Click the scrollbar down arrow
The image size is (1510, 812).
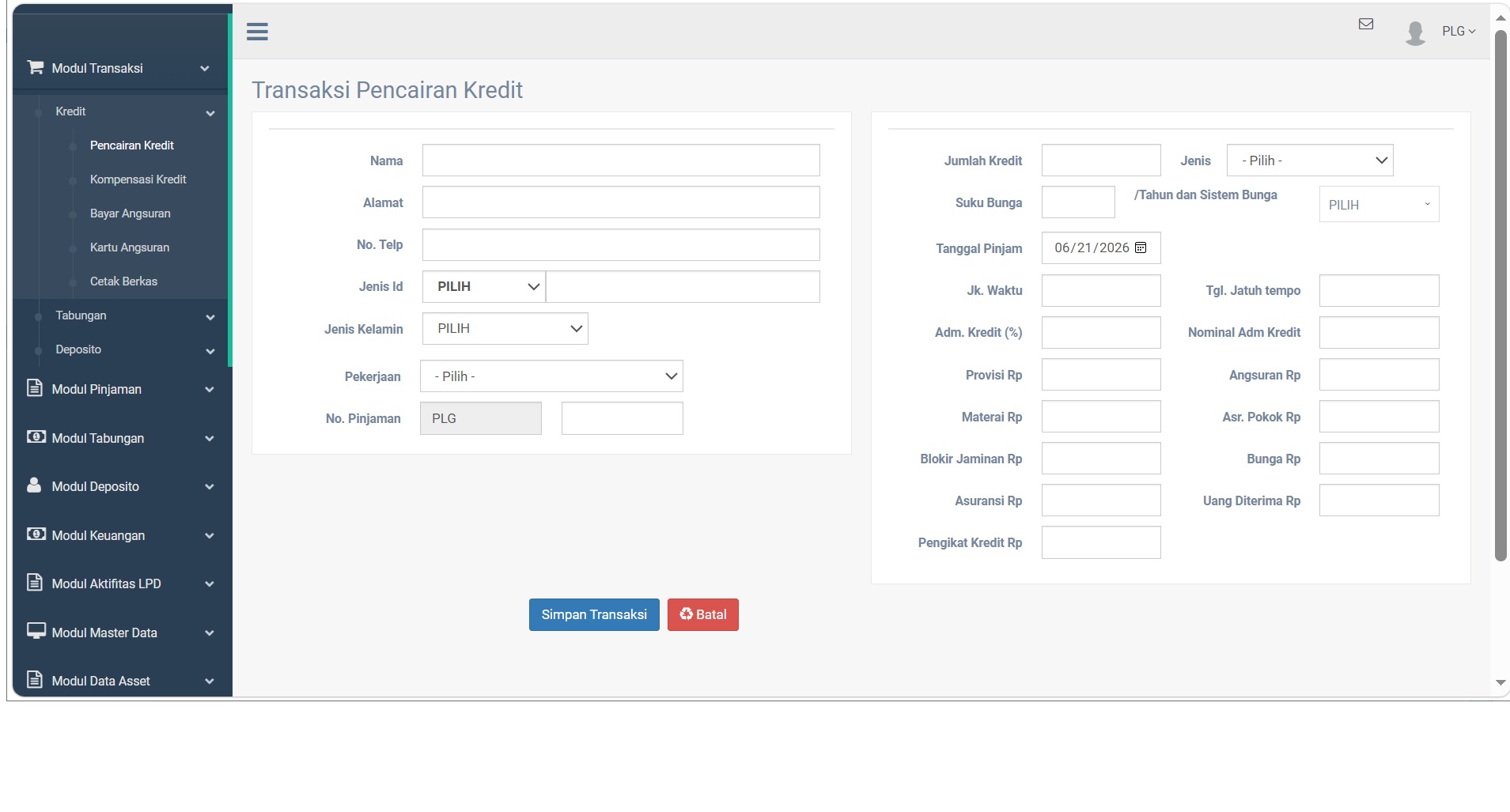coord(1501,682)
